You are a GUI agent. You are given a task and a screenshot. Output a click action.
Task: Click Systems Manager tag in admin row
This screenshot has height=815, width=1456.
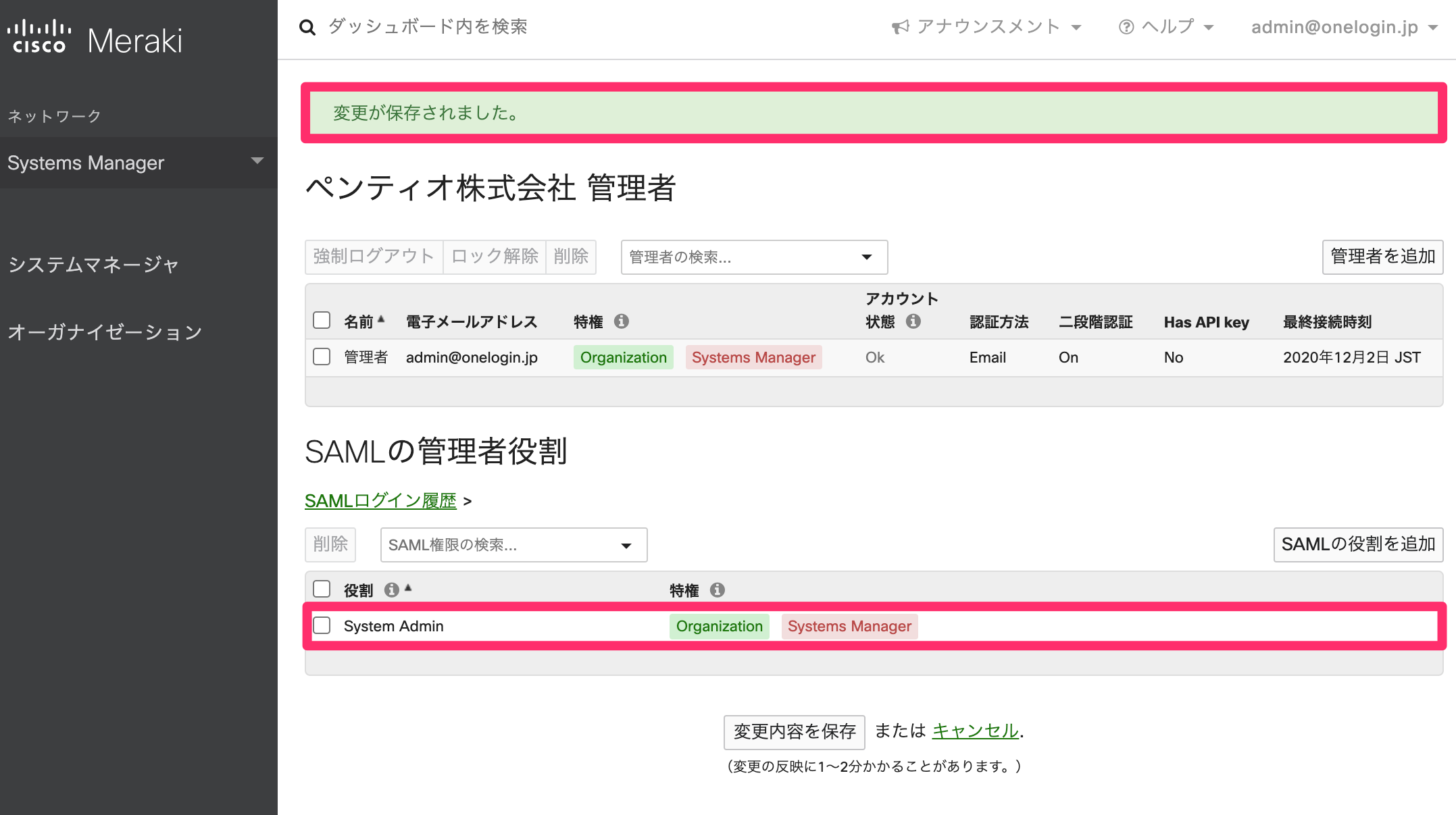coord(754,357)
